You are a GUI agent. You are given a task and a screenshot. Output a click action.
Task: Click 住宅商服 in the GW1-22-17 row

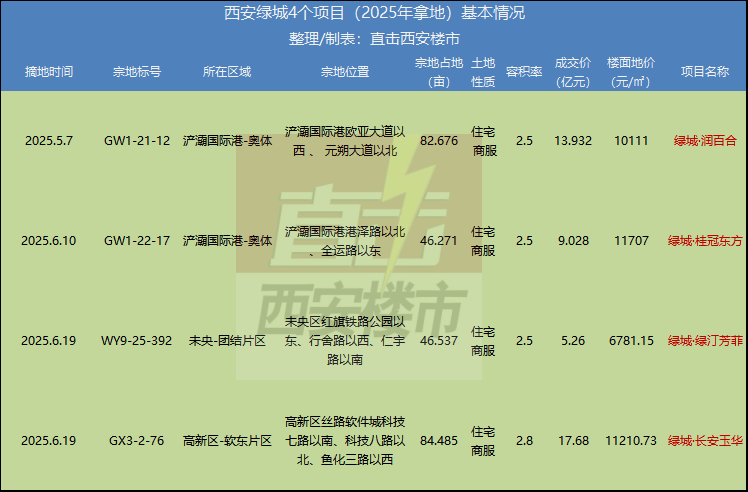point(484,241)
